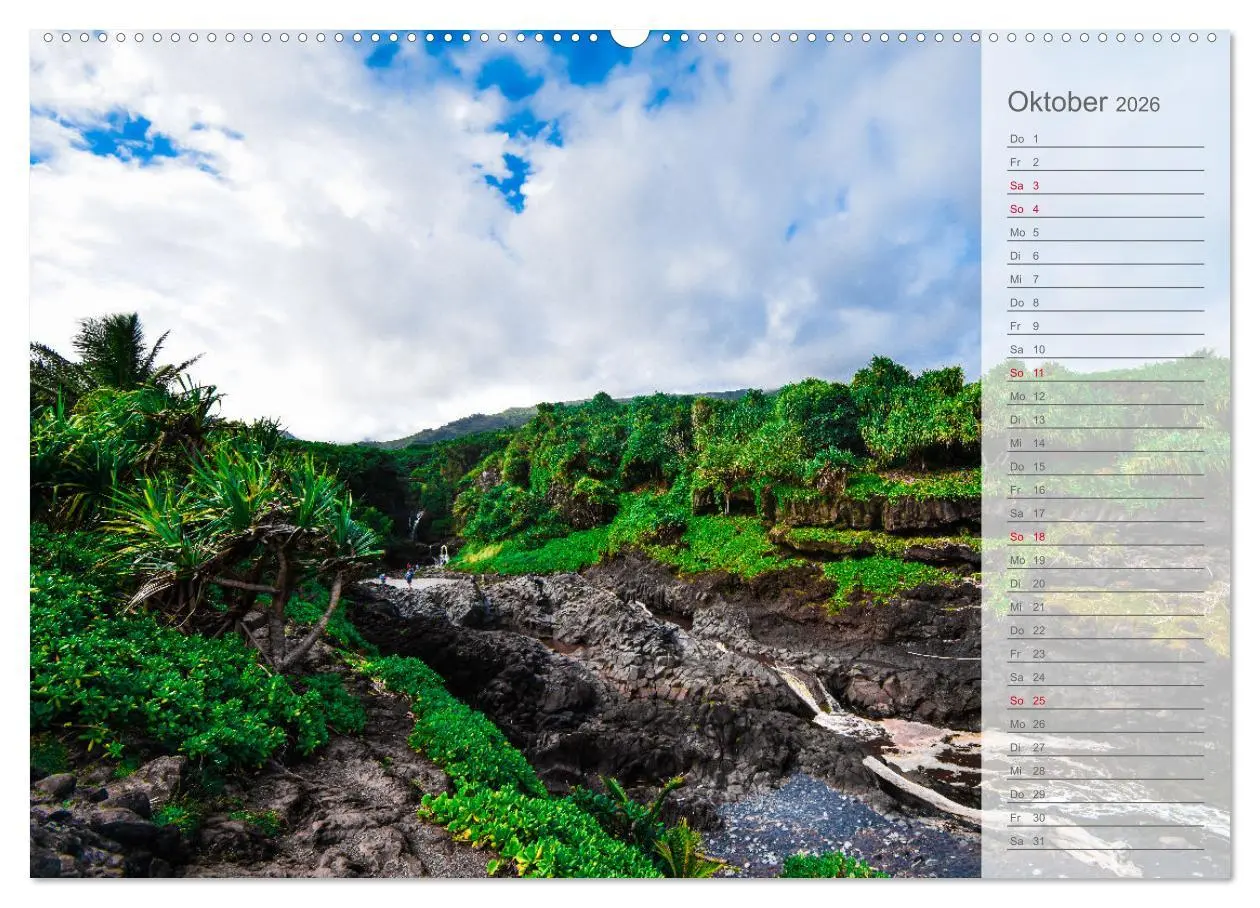Click the Mi 7 weekday abbreviation

(x=1014, y=278)
